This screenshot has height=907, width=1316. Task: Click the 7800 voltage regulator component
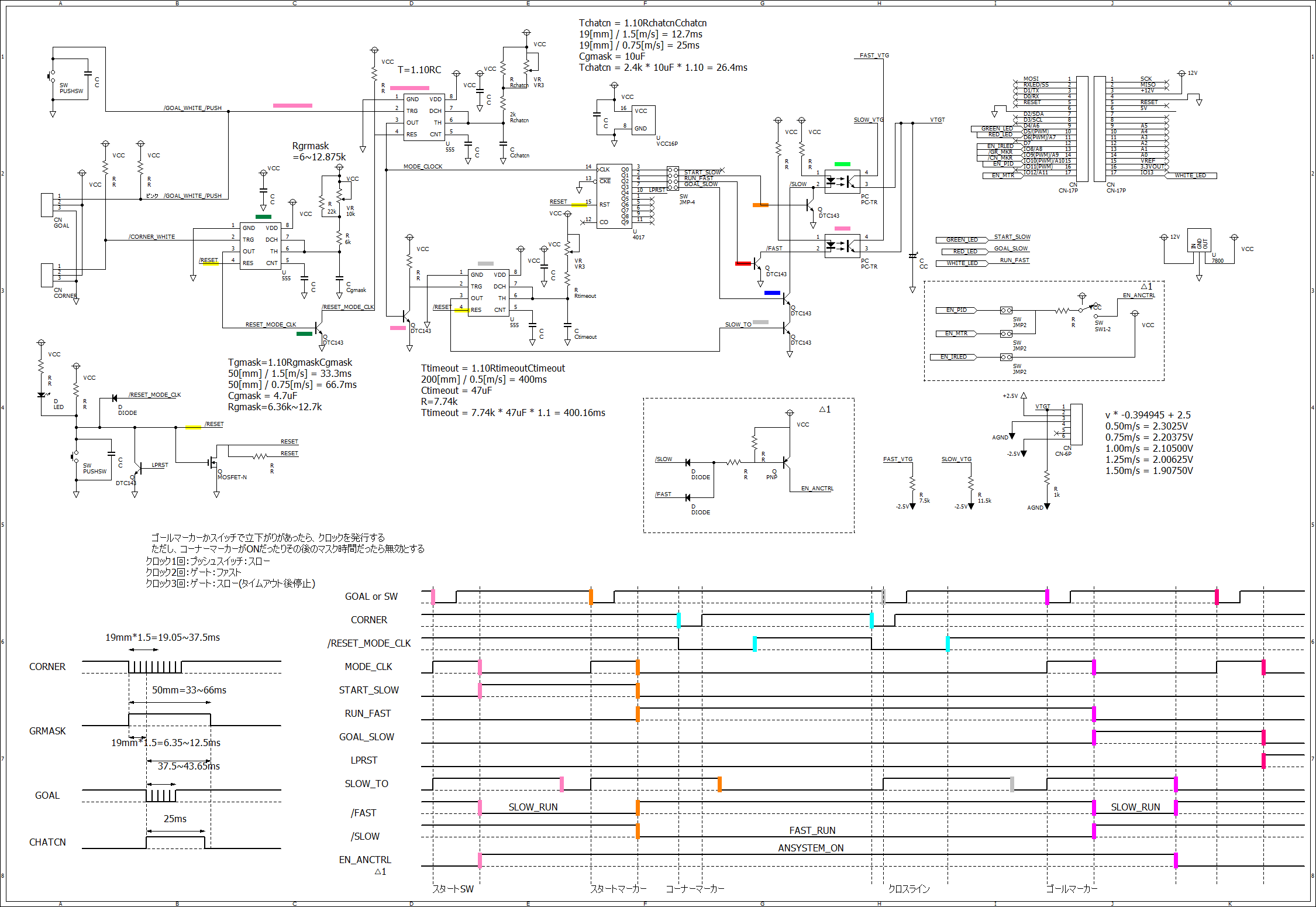(x=1198, y=240)
